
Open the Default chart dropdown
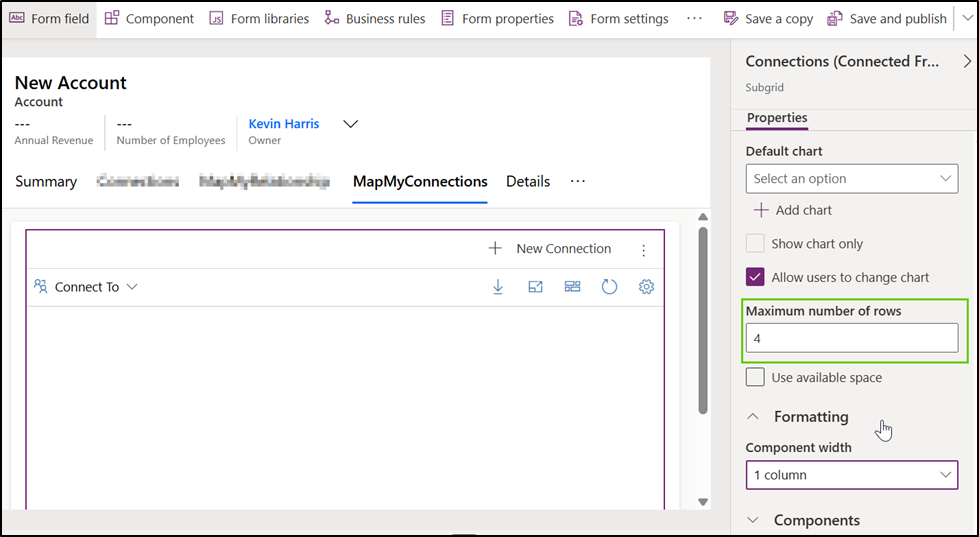851,179
